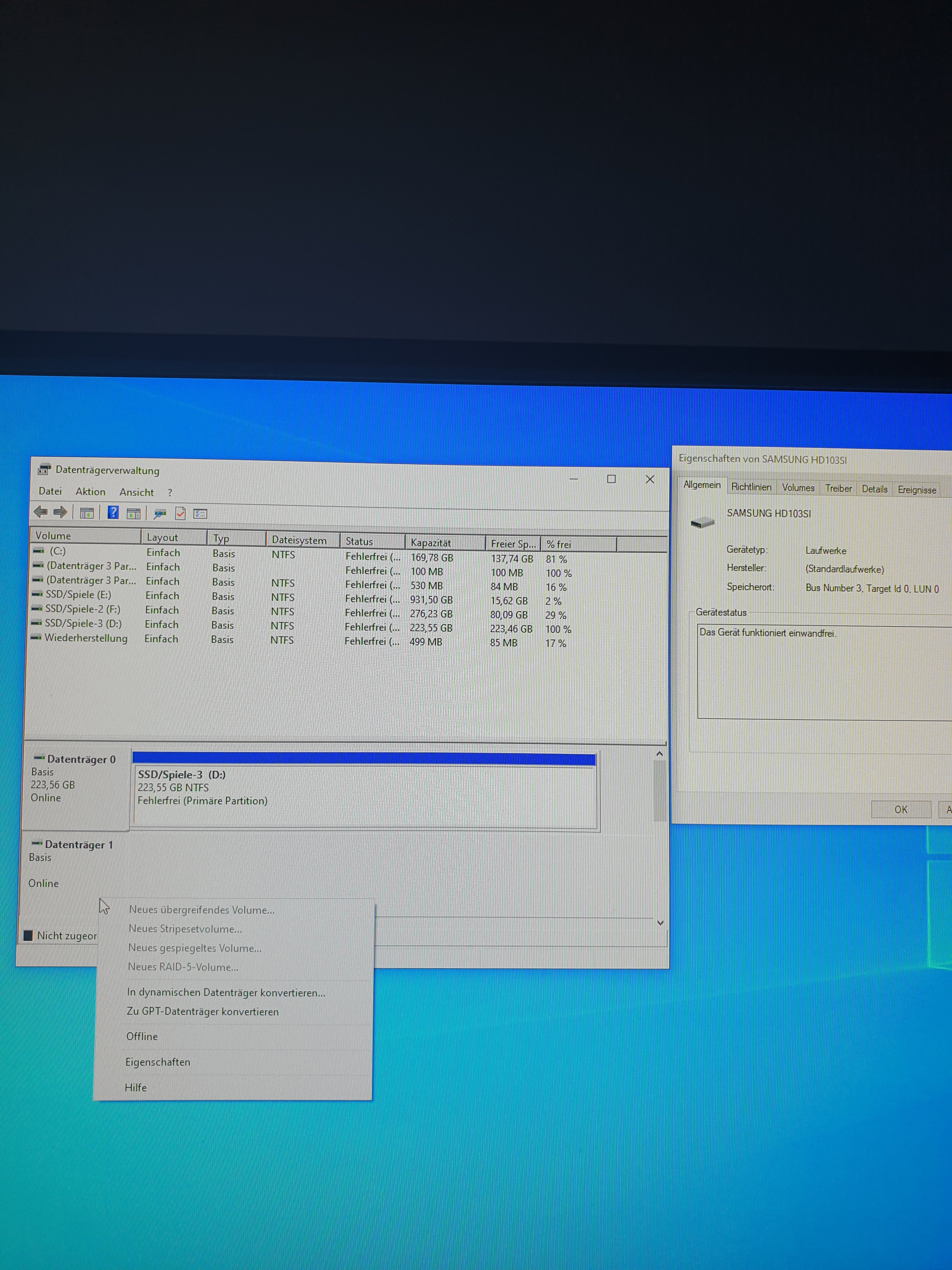Click the show/hide action pane icon
Image resolution: width=952 pixels, height=1270 pixels.
coord(134,513)
